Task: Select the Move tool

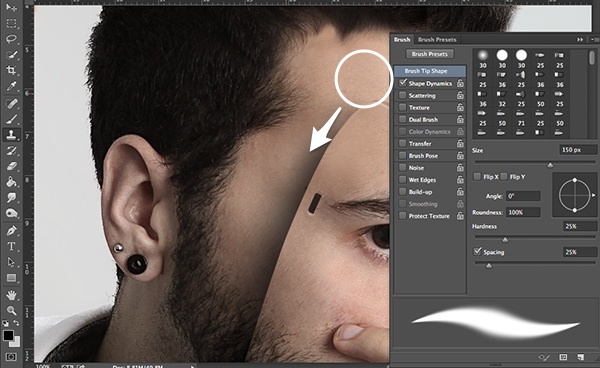Action: tap(11, 7)
